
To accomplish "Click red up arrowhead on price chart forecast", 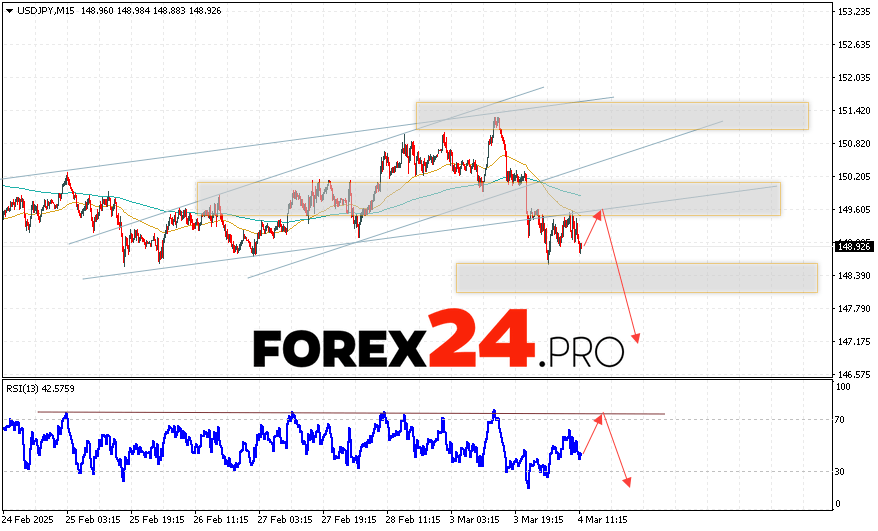I will tap(600, 211).
